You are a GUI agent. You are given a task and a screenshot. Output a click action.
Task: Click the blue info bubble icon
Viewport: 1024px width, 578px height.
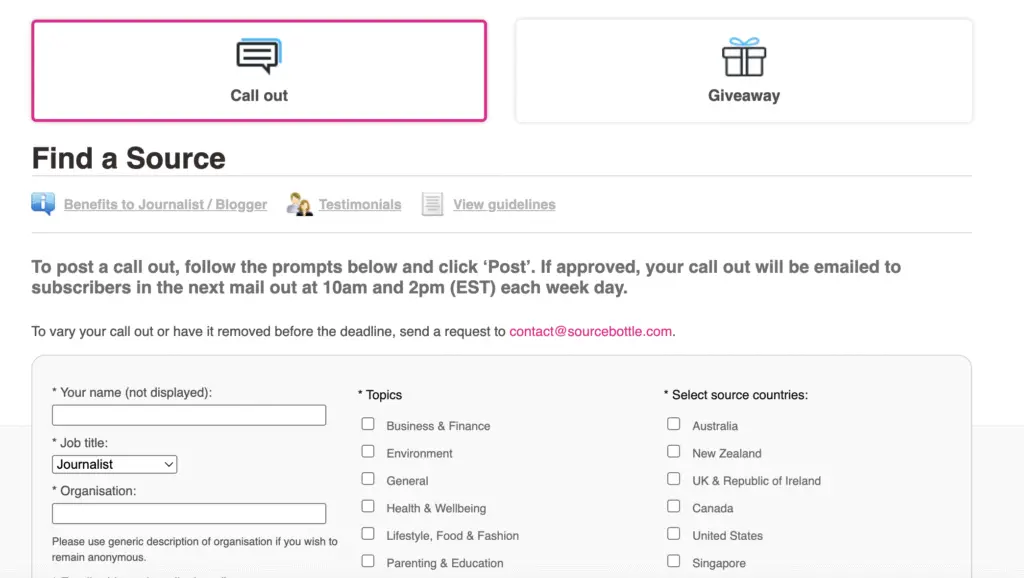tap(43, 204)
